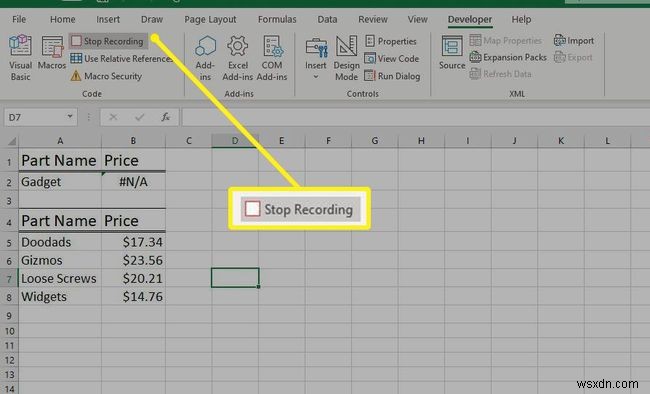Click cell A8 containing Widgets
650x394 pixels.
pyautogui.click(x=60, y=297)
